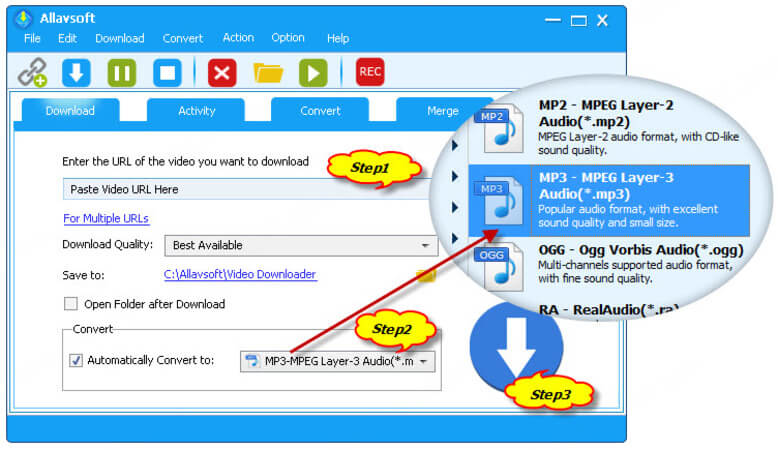This screenshot has width=778, height=450.
Task: Switch to the Activity tab
Action: 196,111
